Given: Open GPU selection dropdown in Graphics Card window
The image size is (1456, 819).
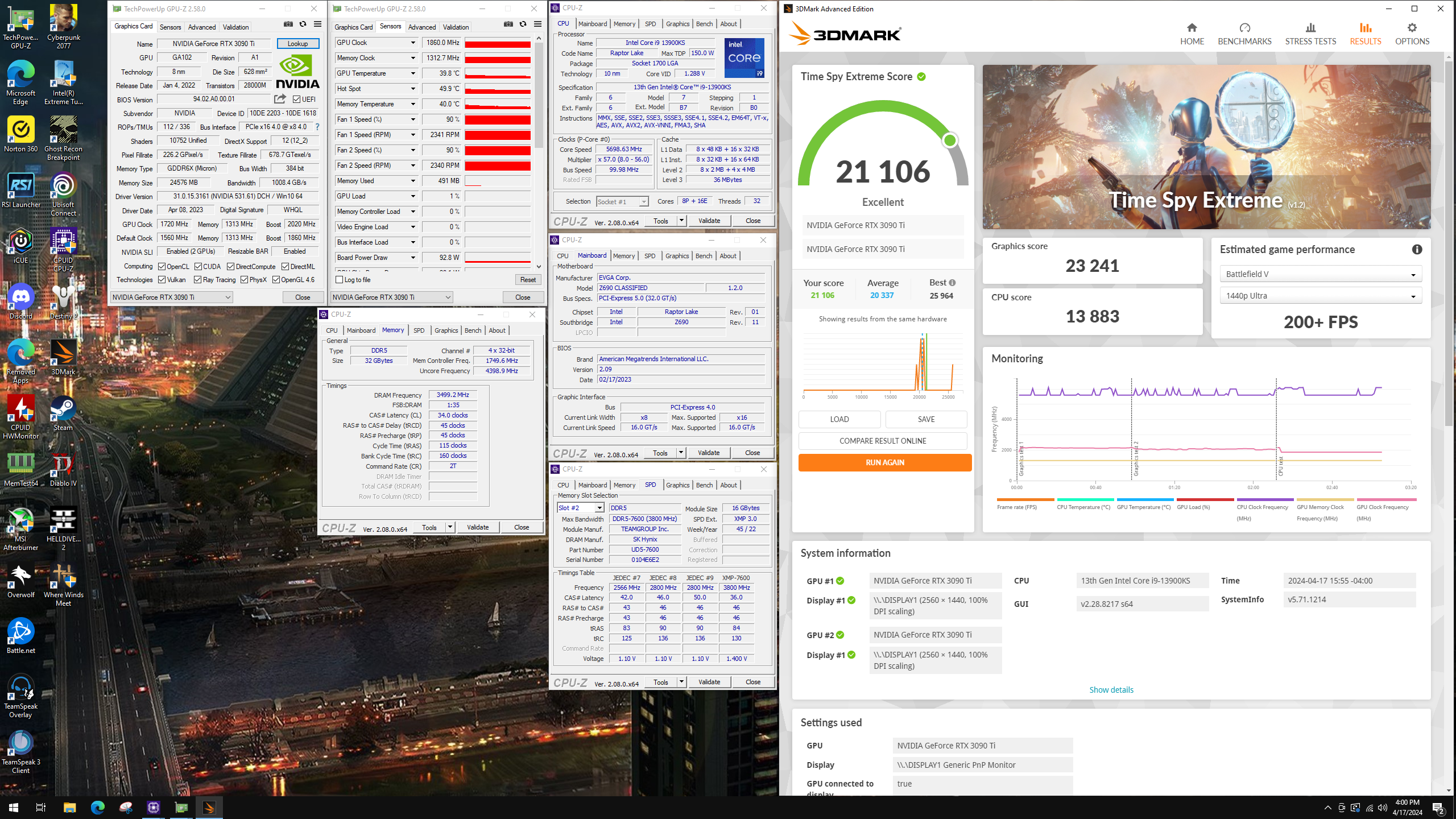Looking at the screenshot, I should point(171,297).
